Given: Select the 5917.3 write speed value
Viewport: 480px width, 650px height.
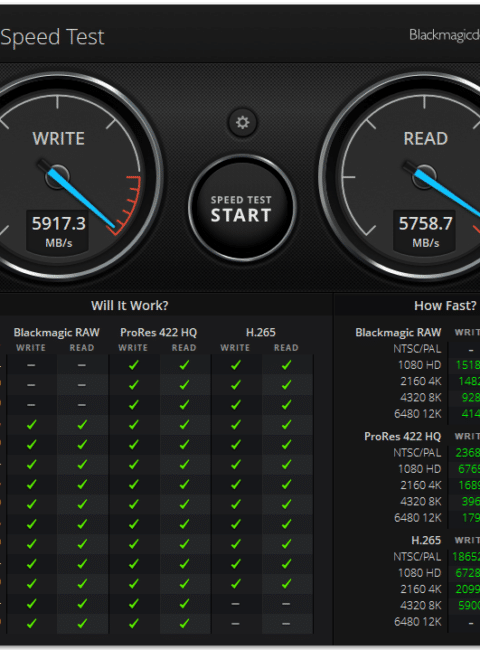Looking at the screenshot, I should 59,223.
